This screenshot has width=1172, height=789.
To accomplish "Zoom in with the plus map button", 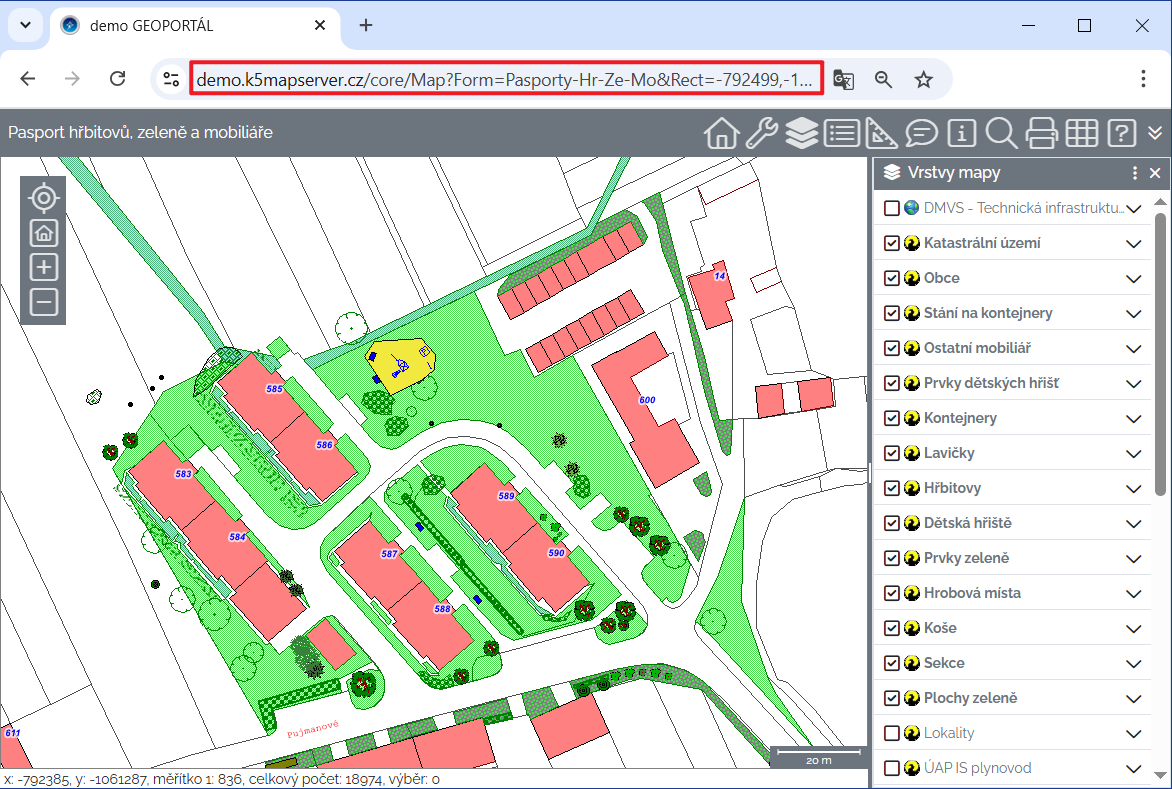I will [43, 267].
